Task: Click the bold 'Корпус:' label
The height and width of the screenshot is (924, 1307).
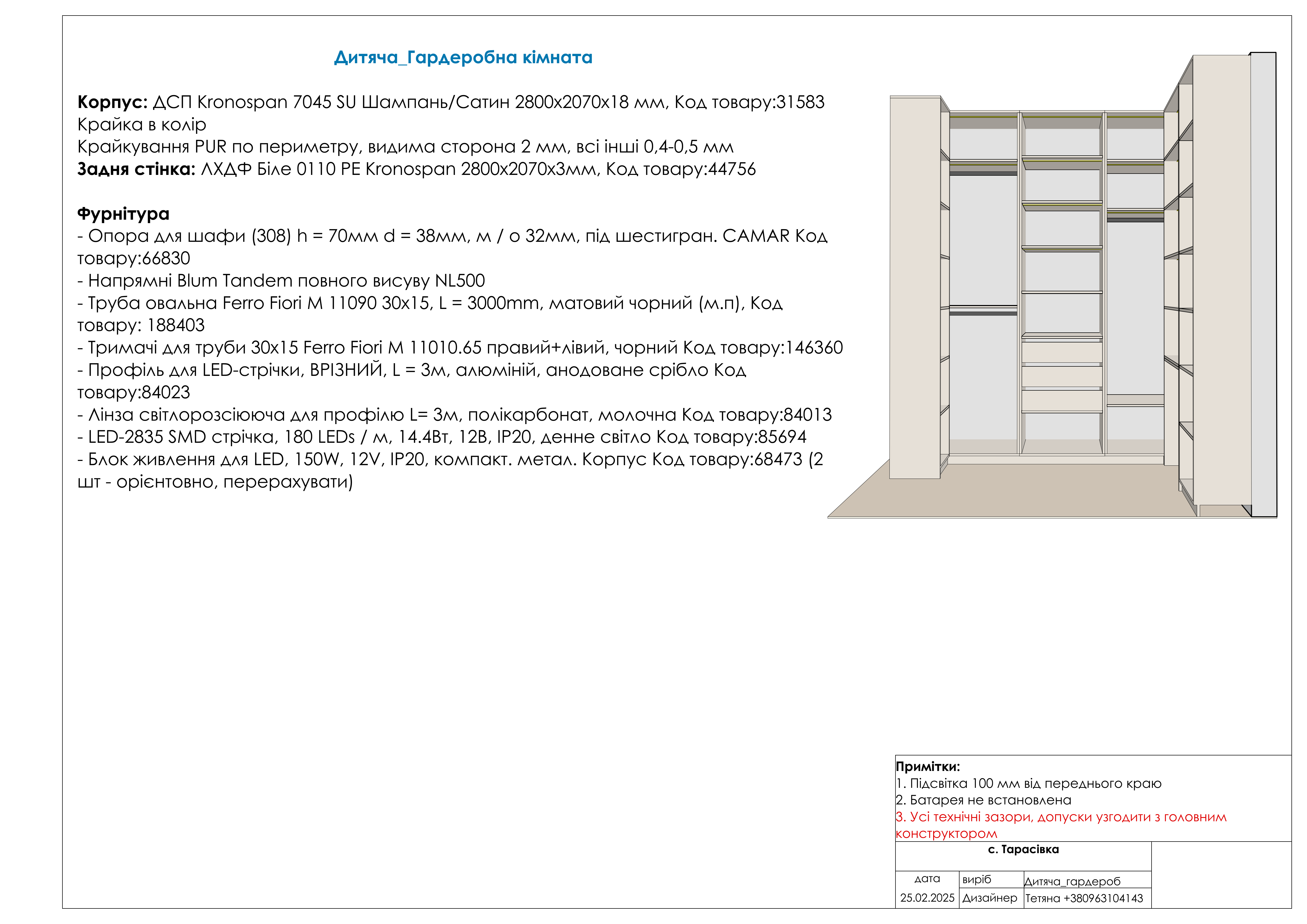Action: pos(112,102)
